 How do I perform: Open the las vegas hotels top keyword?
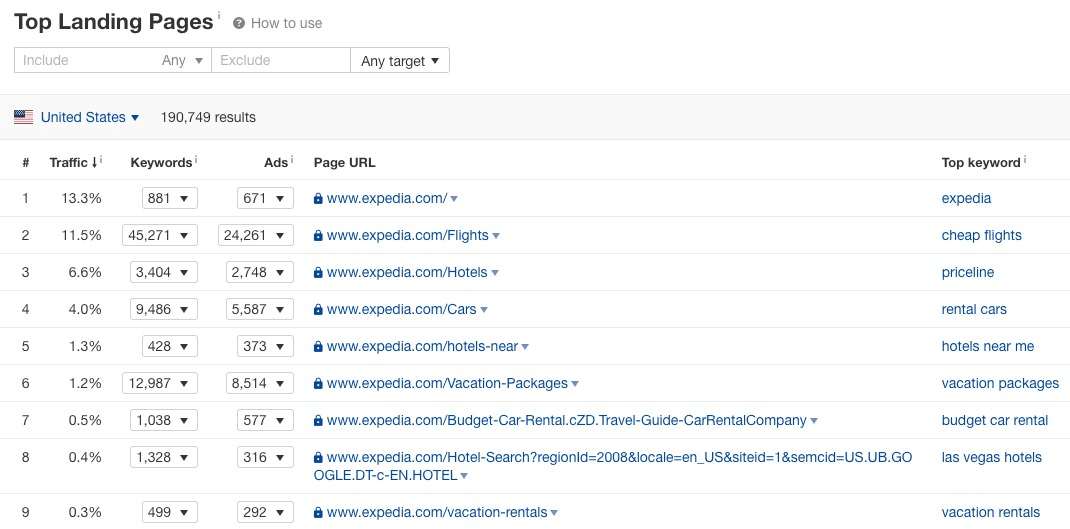pyautogui.click(x=992, y=457)
